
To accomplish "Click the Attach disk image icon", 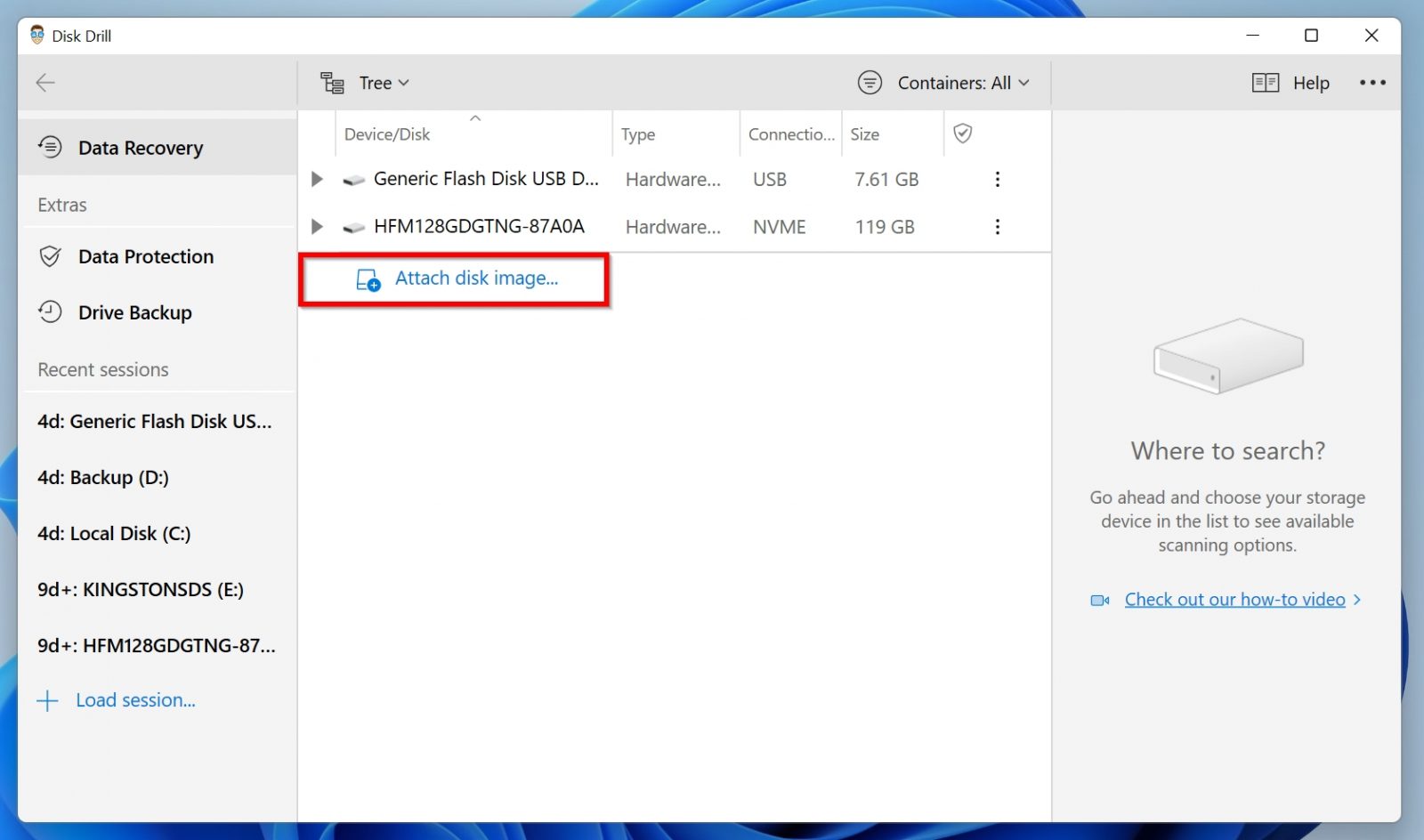I will [366, 279].
